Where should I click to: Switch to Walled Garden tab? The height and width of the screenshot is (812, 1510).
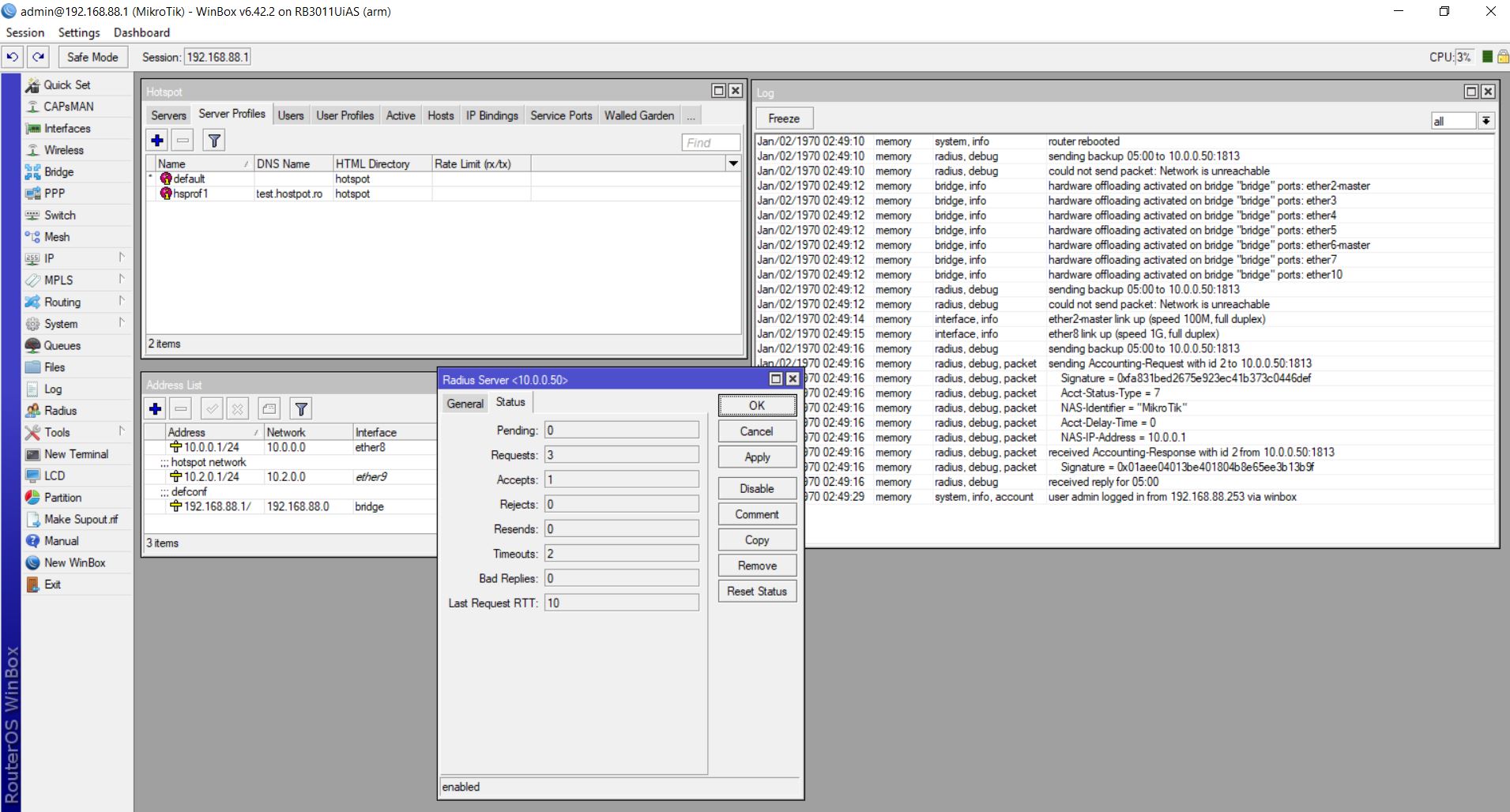[x=639, y=115]
